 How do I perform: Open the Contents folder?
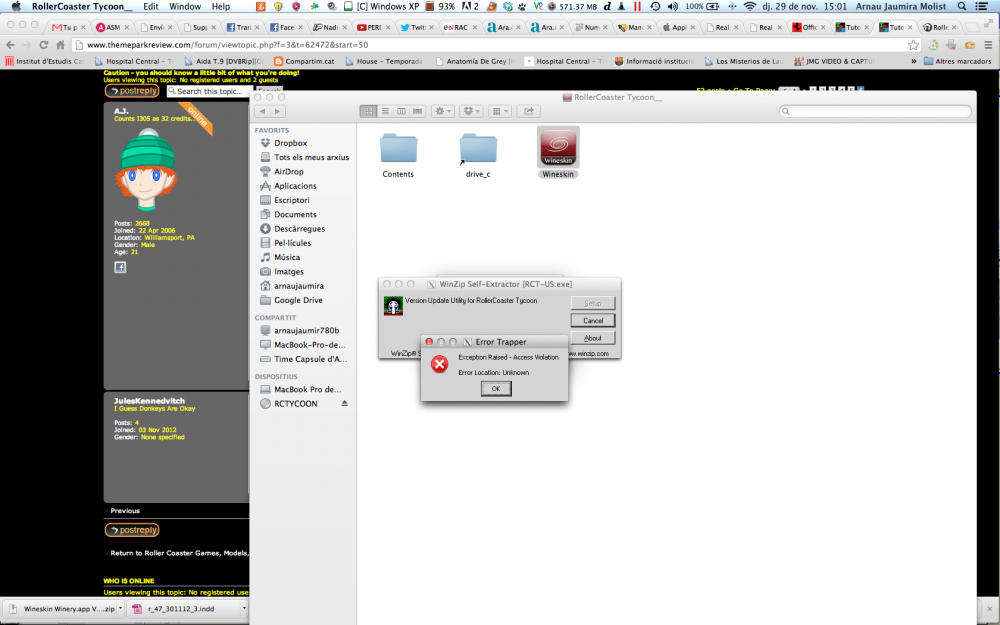398,148
